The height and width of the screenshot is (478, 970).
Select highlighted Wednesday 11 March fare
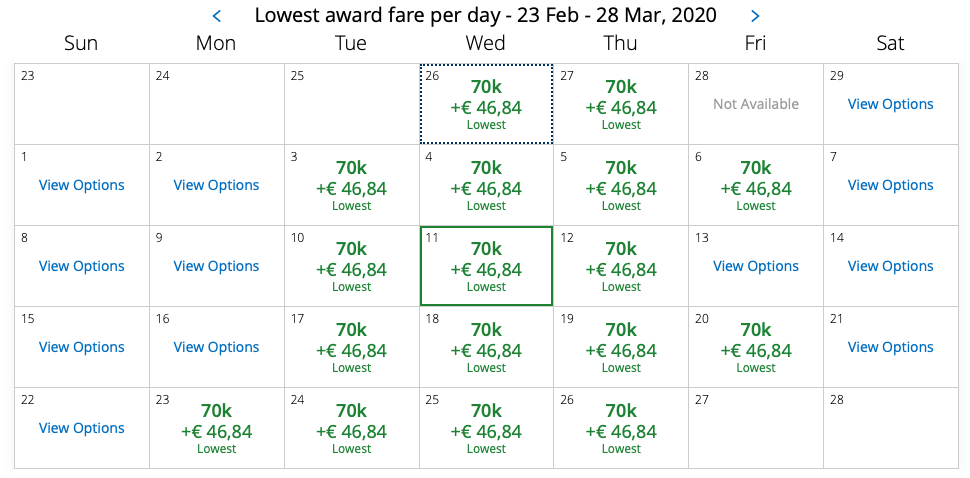(486, 267)
